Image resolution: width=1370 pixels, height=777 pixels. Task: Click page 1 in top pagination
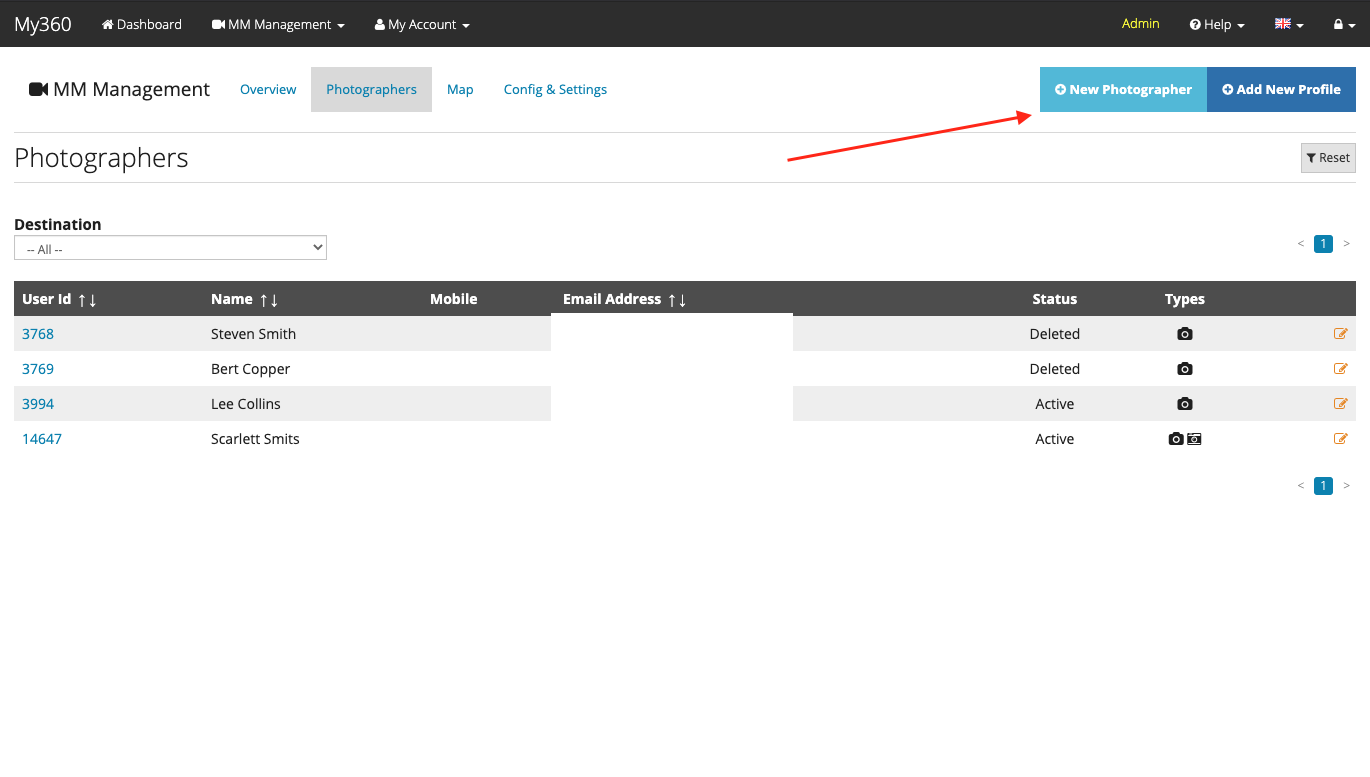tap(1323, 243)
